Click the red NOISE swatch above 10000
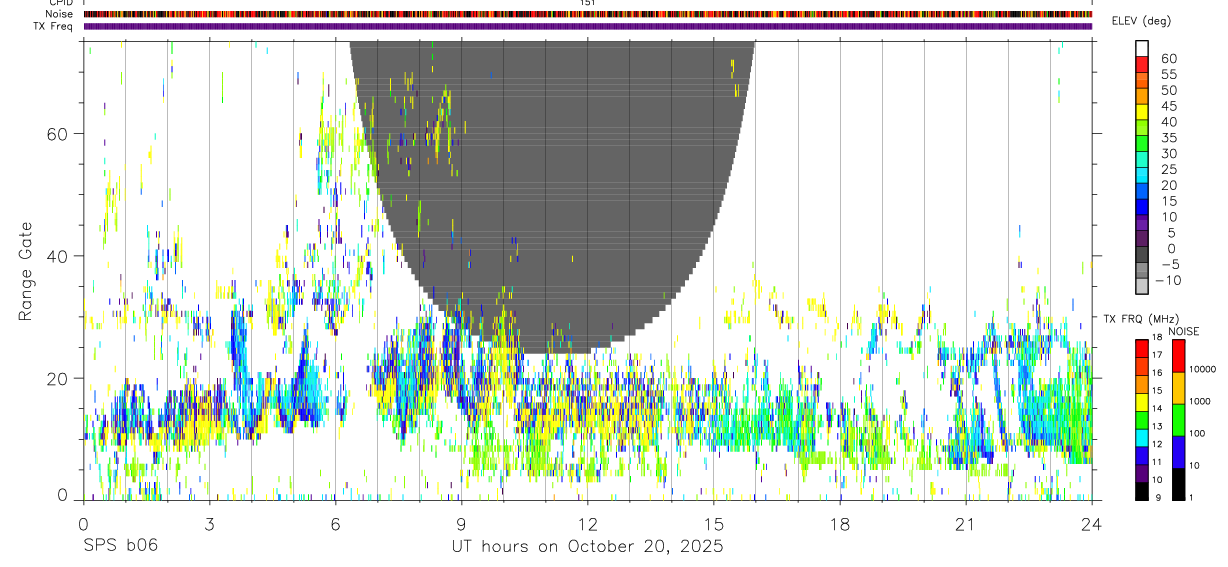1228x567 pixels. pos(1178,356)
